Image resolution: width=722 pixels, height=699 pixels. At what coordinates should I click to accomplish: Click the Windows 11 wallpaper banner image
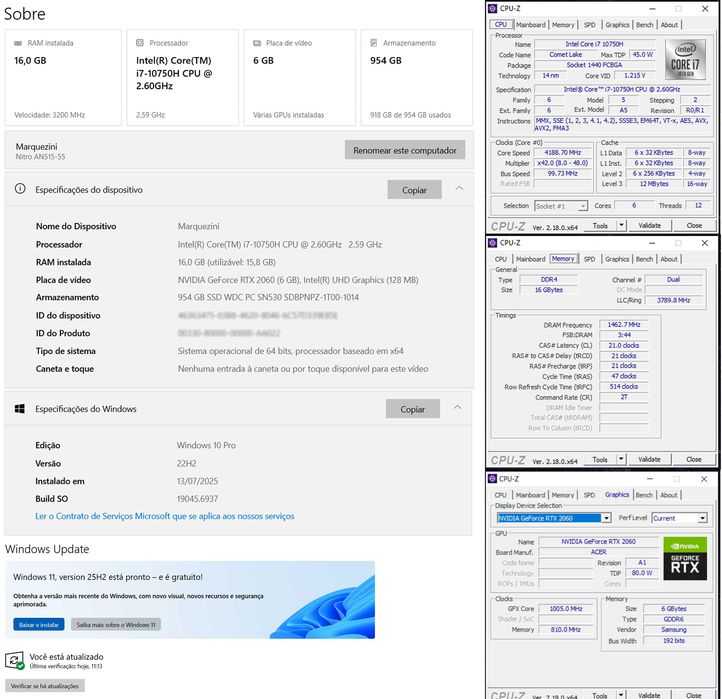pyautogui.click(x=190, y=600)
